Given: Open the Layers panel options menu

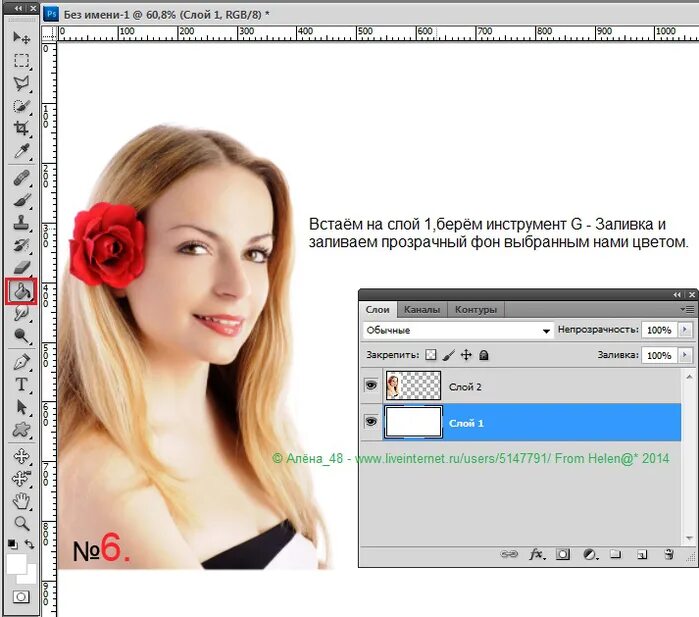Looking at the screenshot, I should pos(689,309).
